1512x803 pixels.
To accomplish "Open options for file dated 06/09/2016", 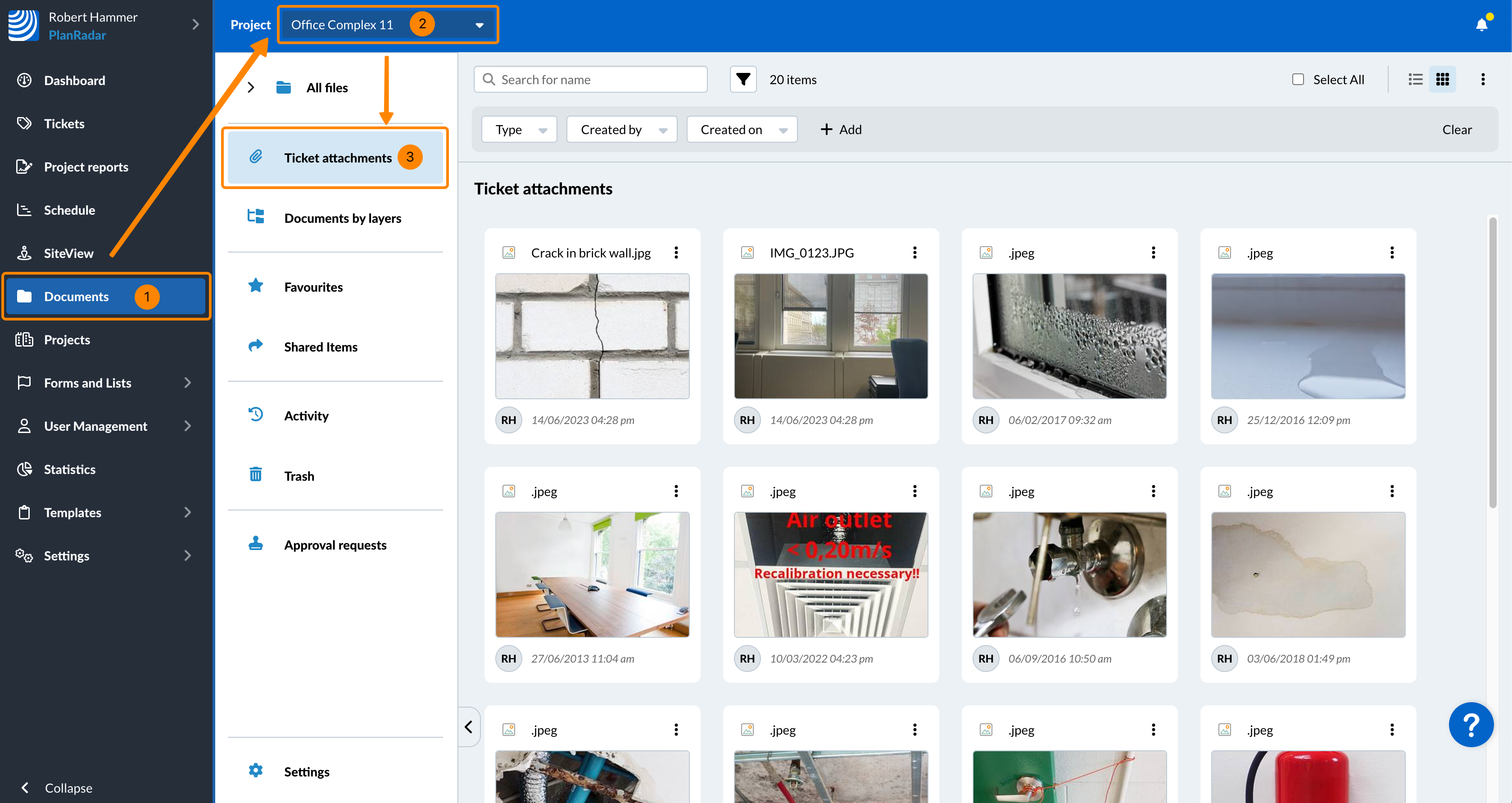I will (x=1154, y=492).
